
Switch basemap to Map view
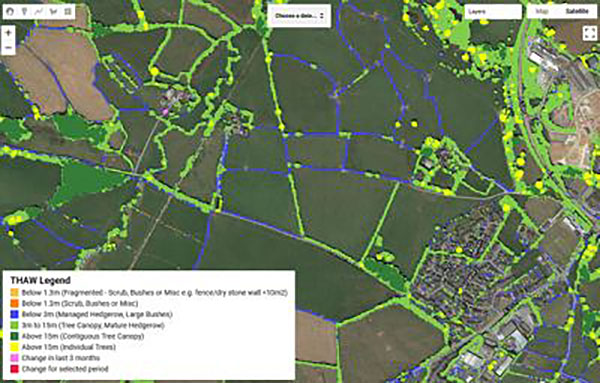pos(542,11)
